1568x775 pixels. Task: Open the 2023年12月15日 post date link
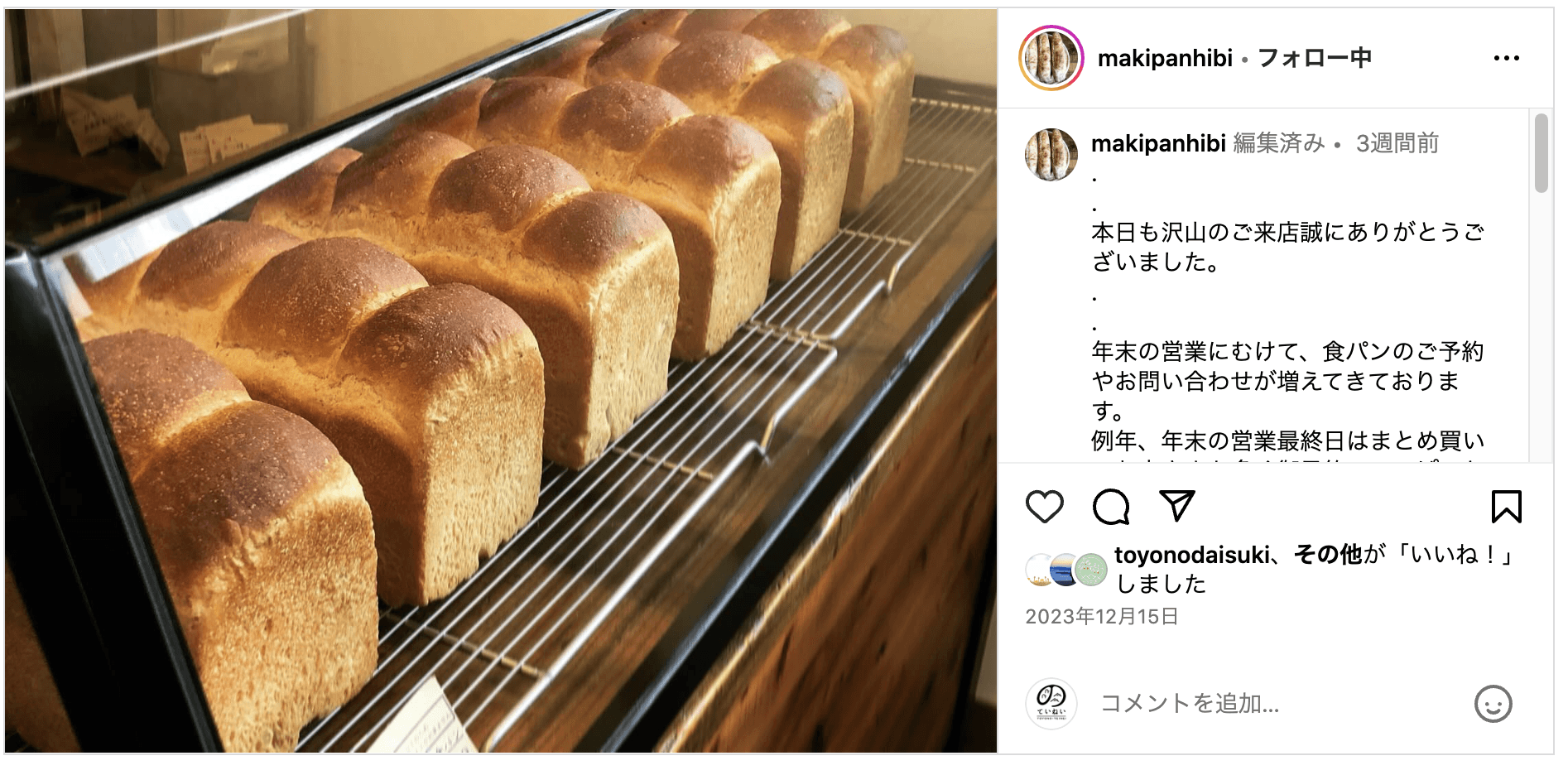[x=1101, y=617]
